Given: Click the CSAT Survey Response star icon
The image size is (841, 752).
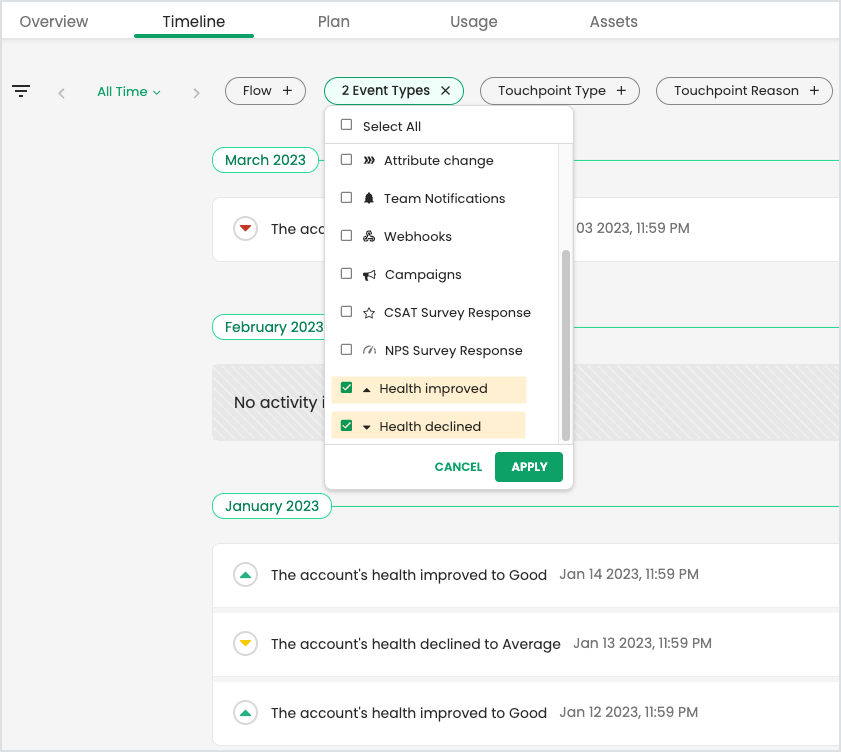Looking at the screenshot, I should click(369, 312).
